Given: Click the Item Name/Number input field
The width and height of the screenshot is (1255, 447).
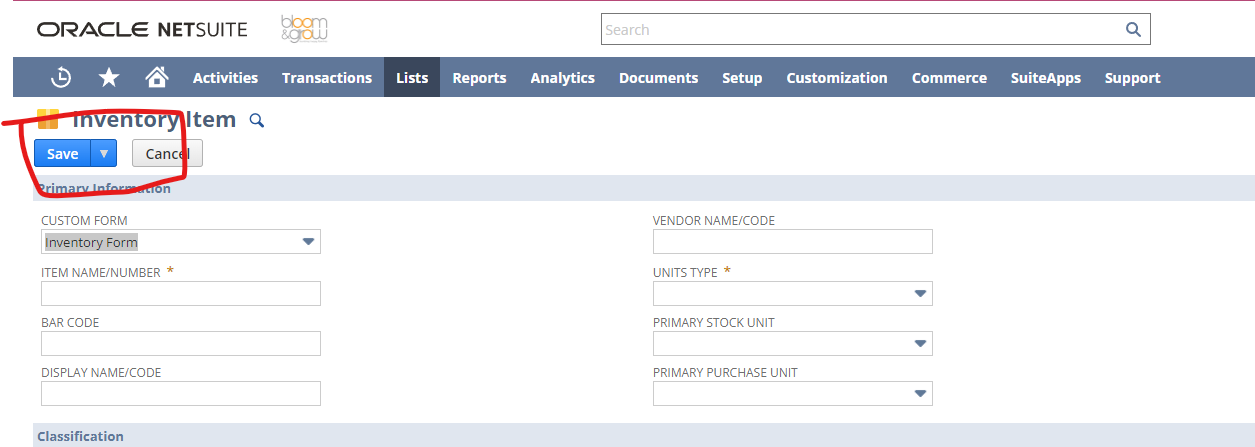Looking at the screenshot, I should [181, 294].
